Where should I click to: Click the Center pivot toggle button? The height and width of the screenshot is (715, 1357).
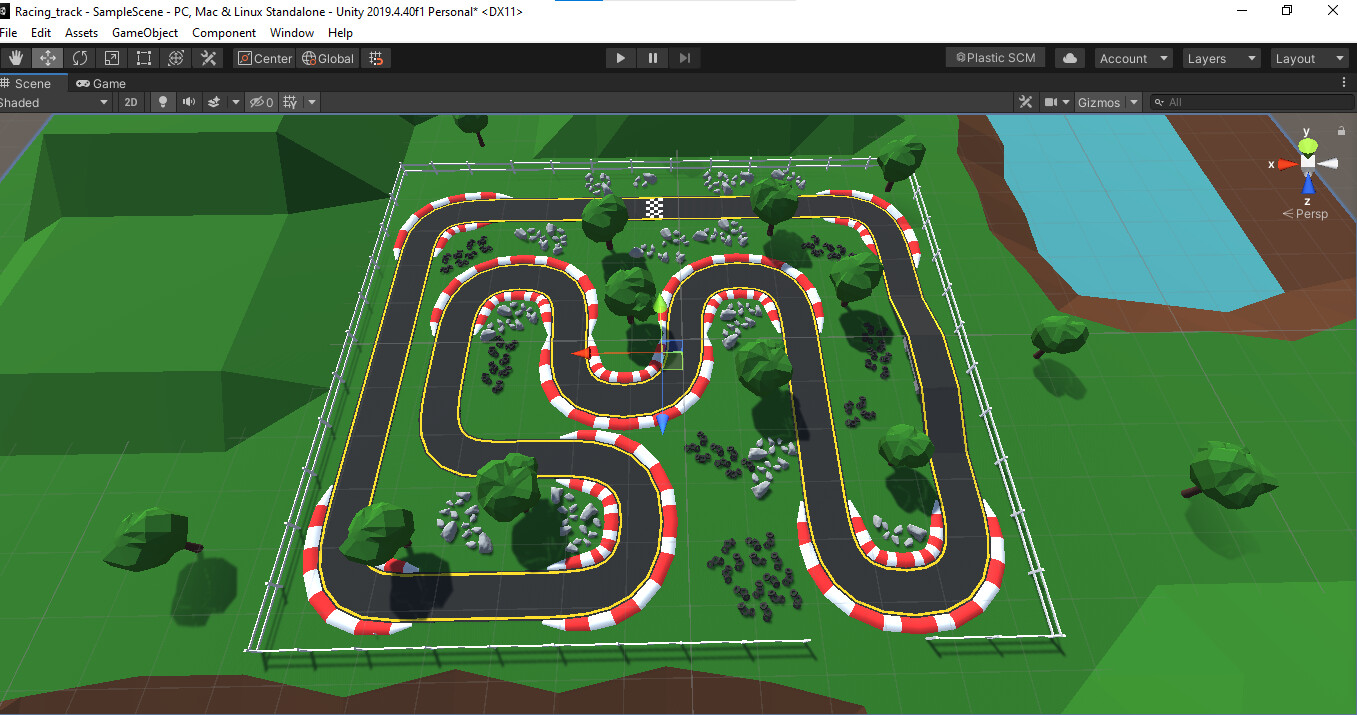(x=263, y=57)
